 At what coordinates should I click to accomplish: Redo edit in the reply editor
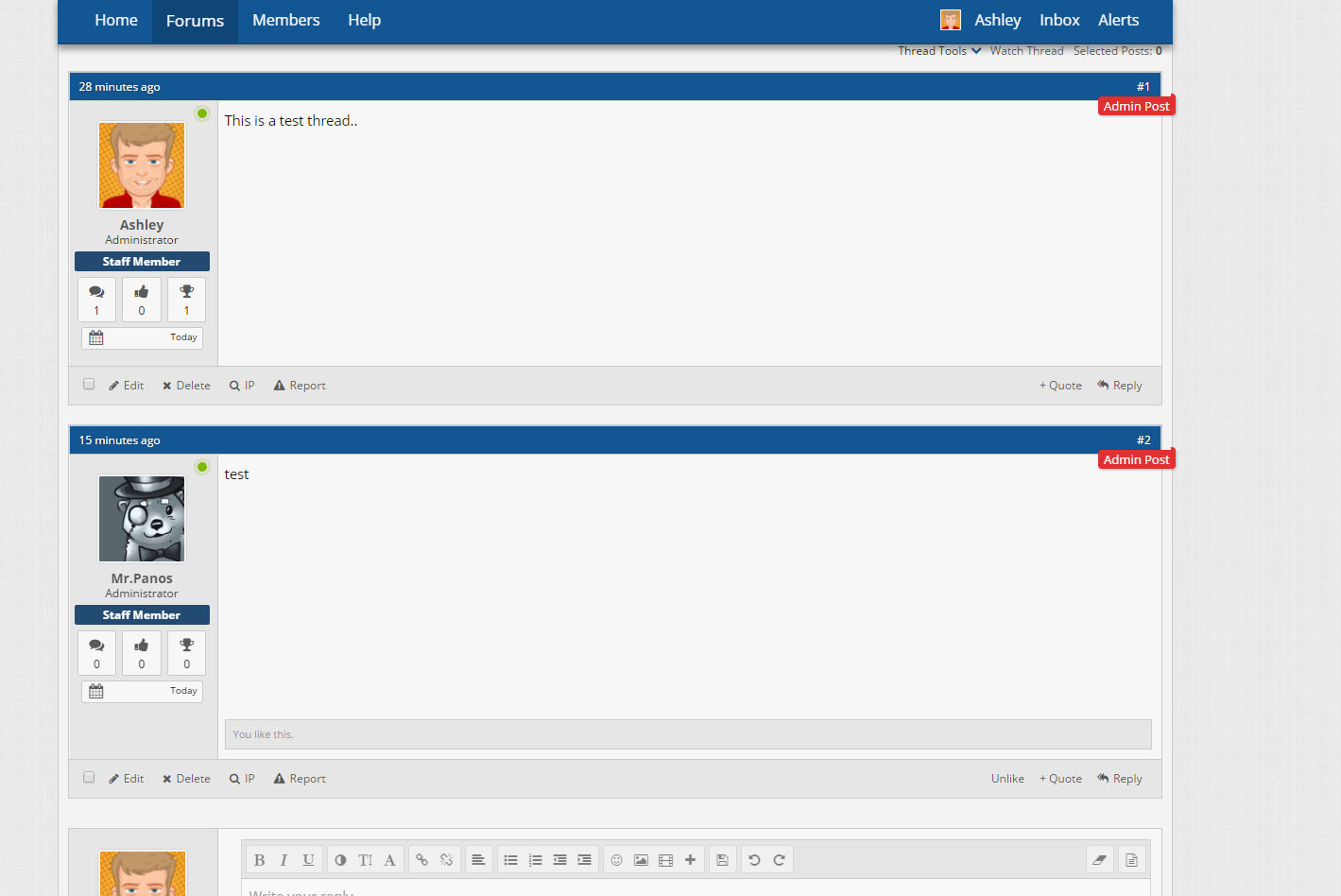(x=779, y=860)
